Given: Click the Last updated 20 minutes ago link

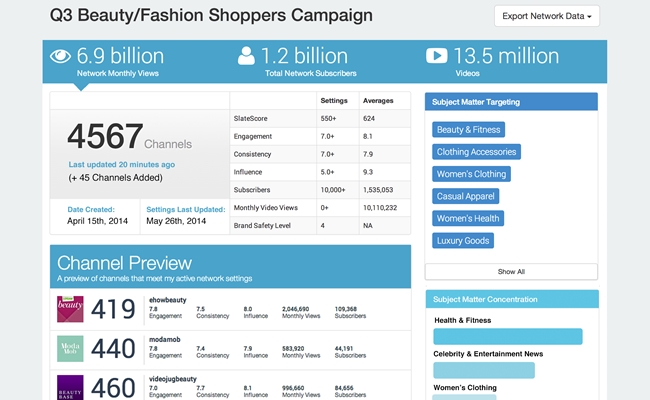Looking at the screenshot, I should coord(122,164).
